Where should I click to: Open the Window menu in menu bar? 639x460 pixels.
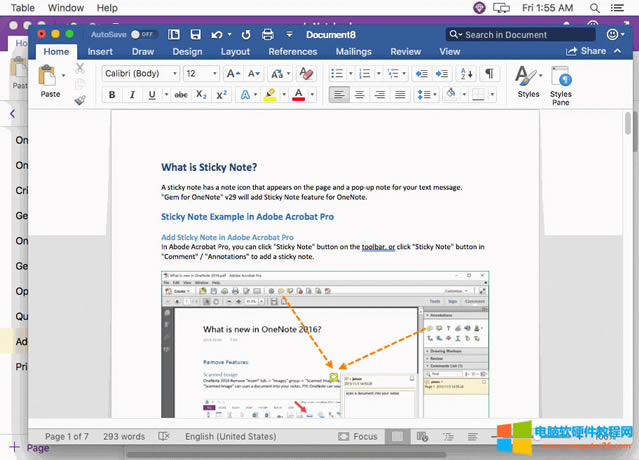tap(66, 7)
